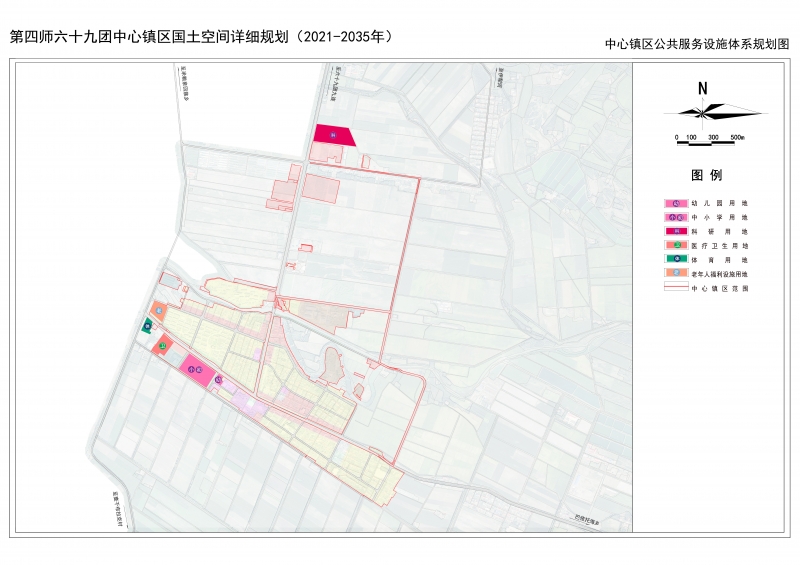Click the '小' and '中' school icons in the legend
Viewport: 800px width, 565px height.
[x=676, y=217]
